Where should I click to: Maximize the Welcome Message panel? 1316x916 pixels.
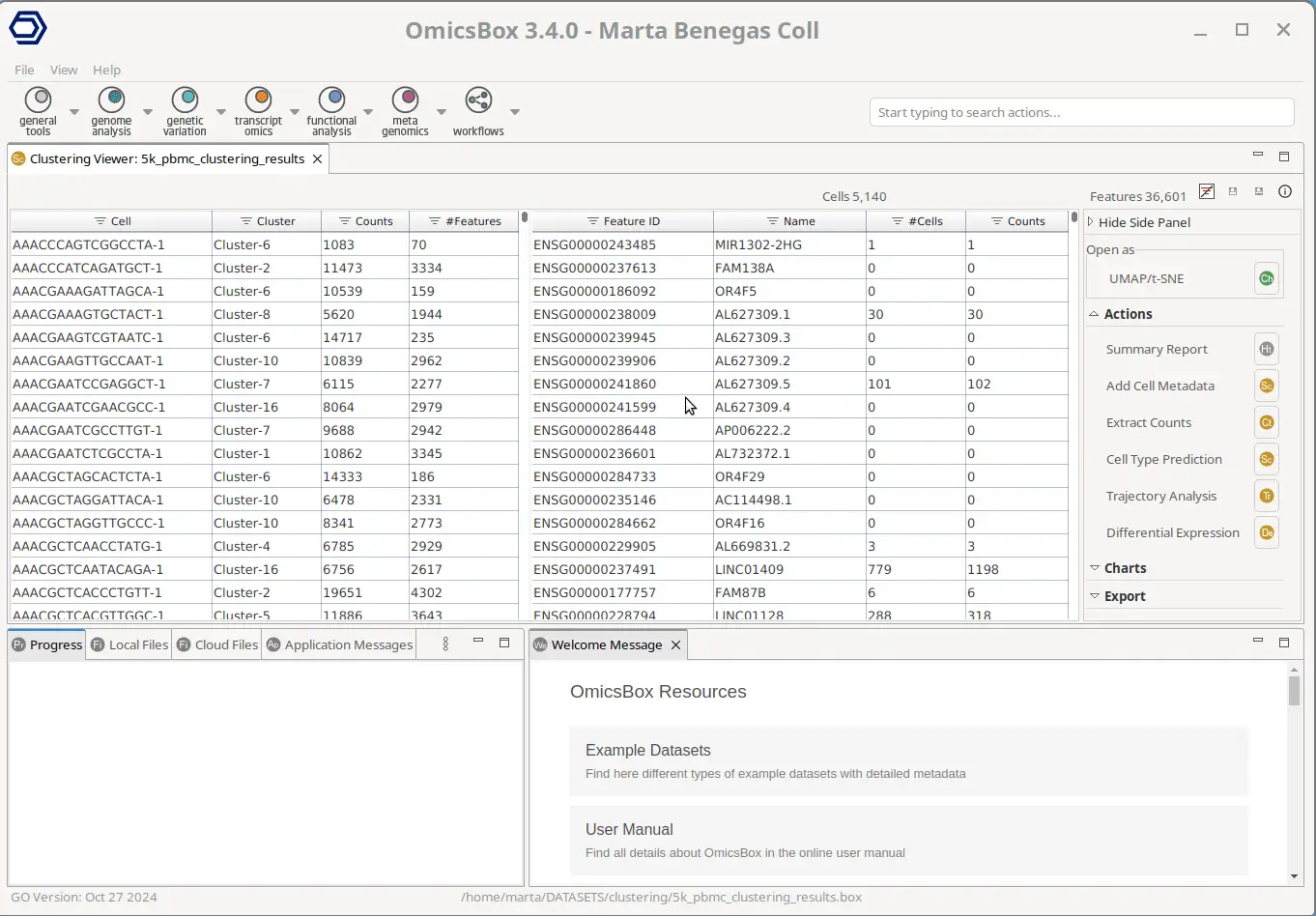point(1284,643)
